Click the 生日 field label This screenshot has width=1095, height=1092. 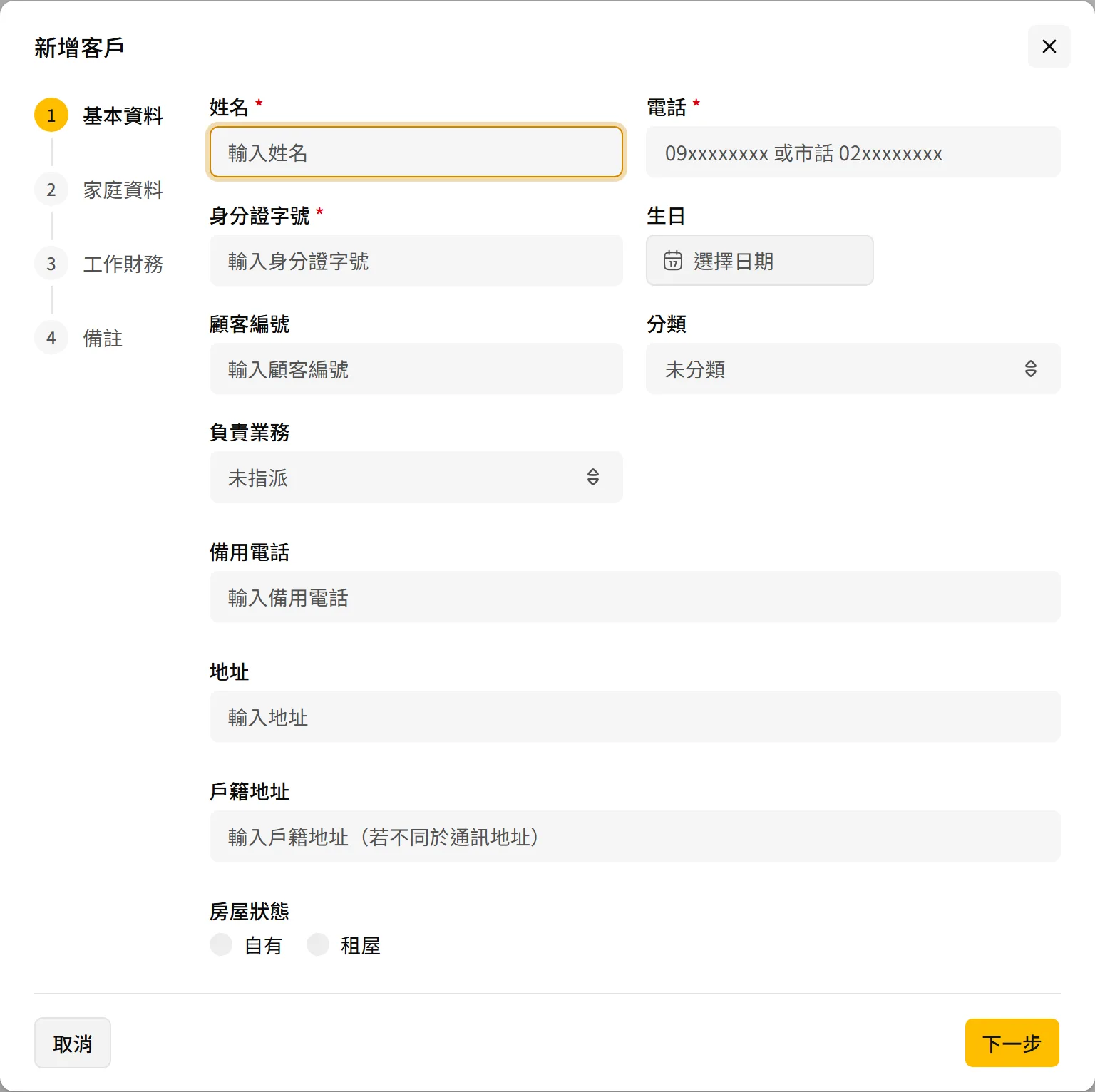tap(666, 215)
